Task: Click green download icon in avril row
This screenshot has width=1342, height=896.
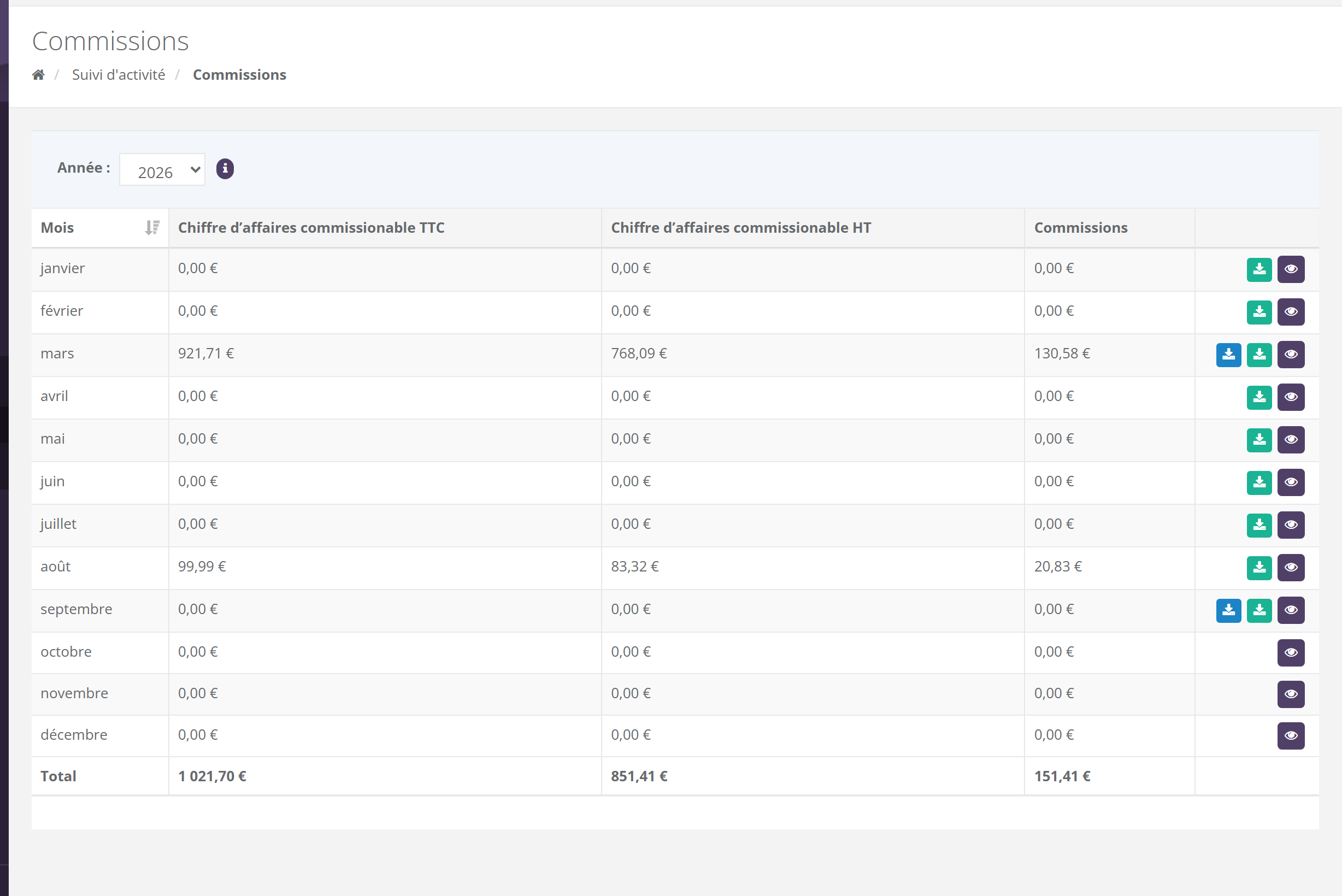Action: (1259, 397)
